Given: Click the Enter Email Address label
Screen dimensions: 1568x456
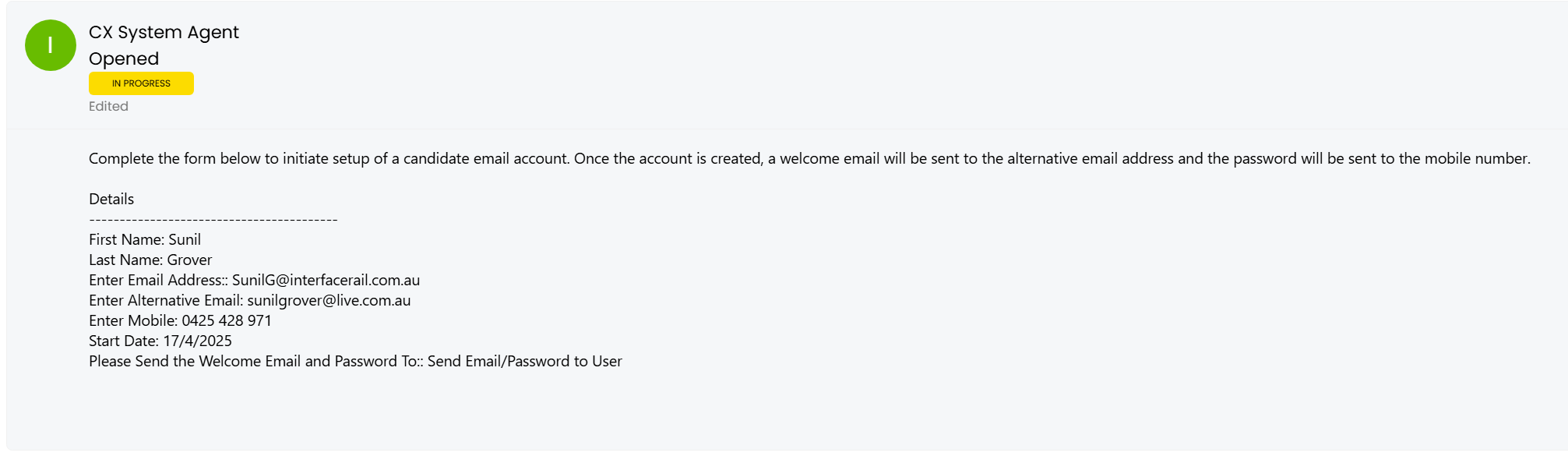Looking at the screenshot, I should click(158, 280).
